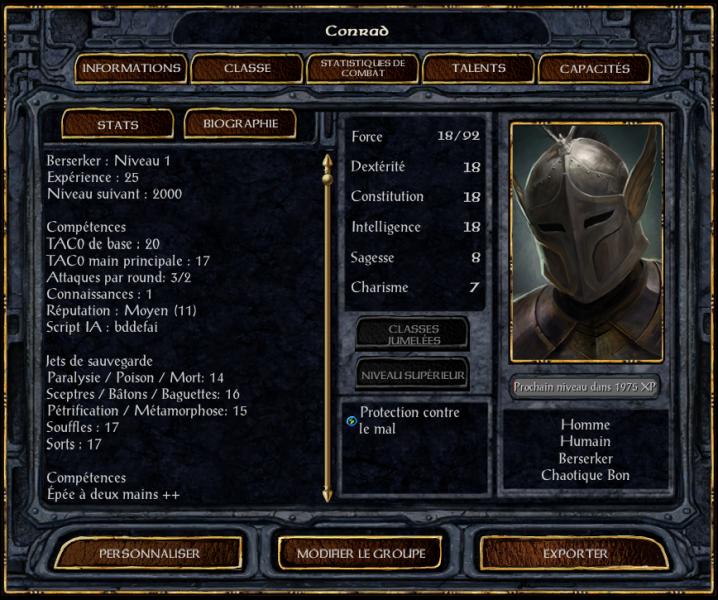This screenshot has height=600, width=718.
Task: Click the Personnaliser button
Action: click(x=149, y=553)
